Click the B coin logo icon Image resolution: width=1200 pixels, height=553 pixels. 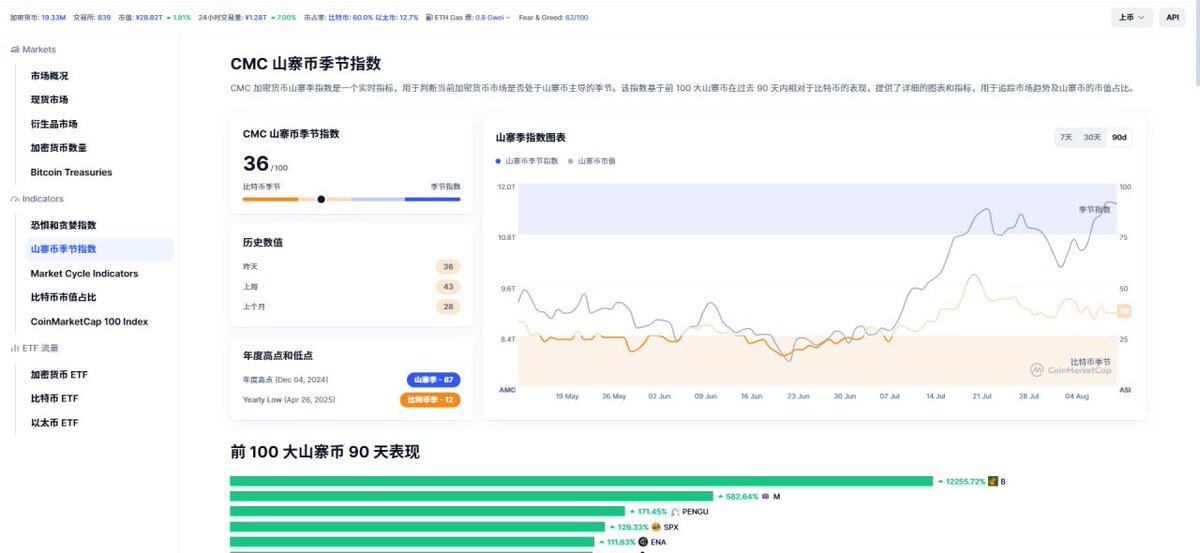(993, 482)
